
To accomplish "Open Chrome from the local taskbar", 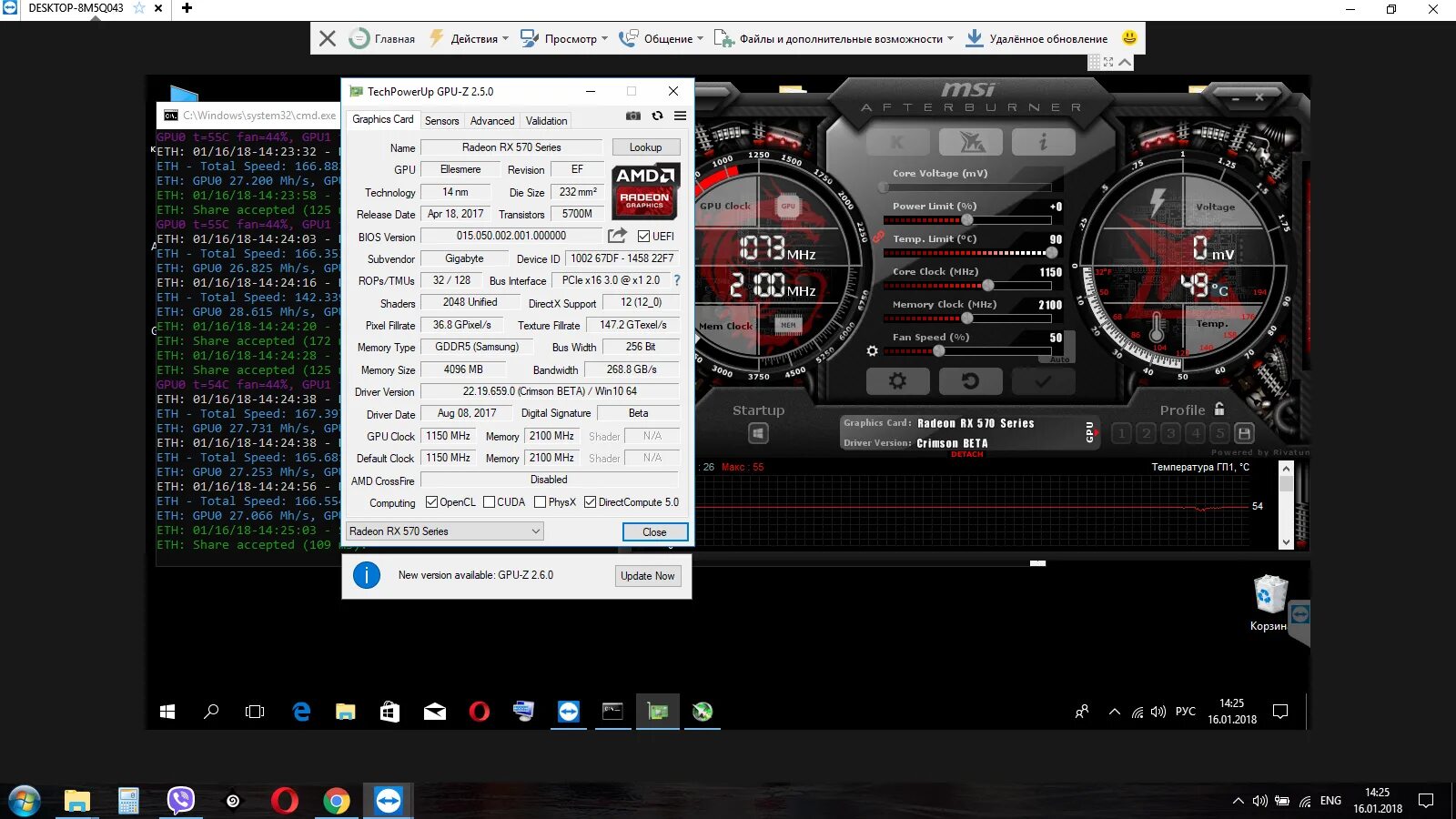I will tap(337, 801).
